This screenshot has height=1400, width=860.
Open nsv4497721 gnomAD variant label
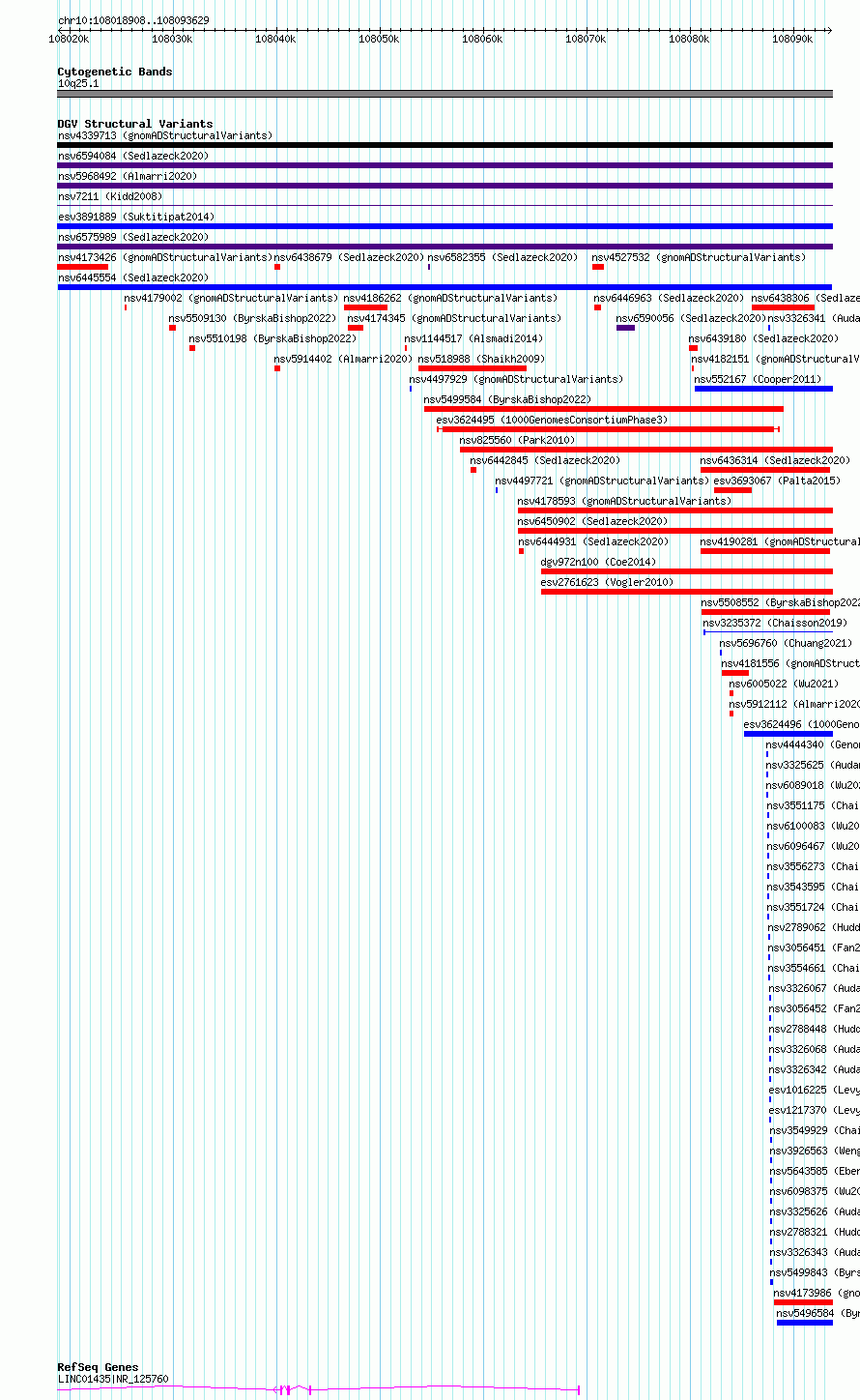[x=603, y=481]
